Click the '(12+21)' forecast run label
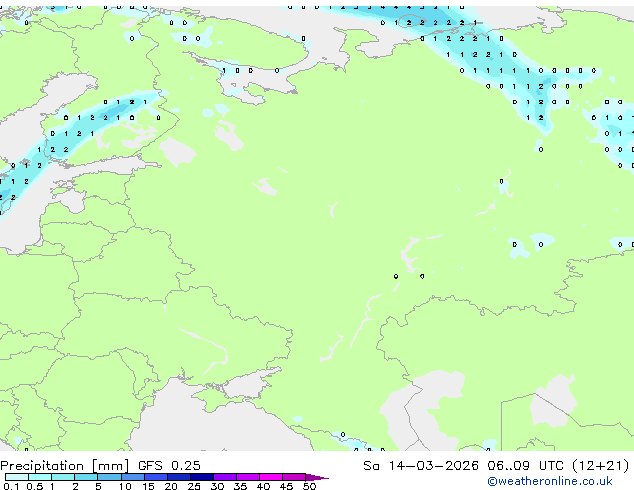The height and width of the screenshot is (490, 634). pos(600,466)
